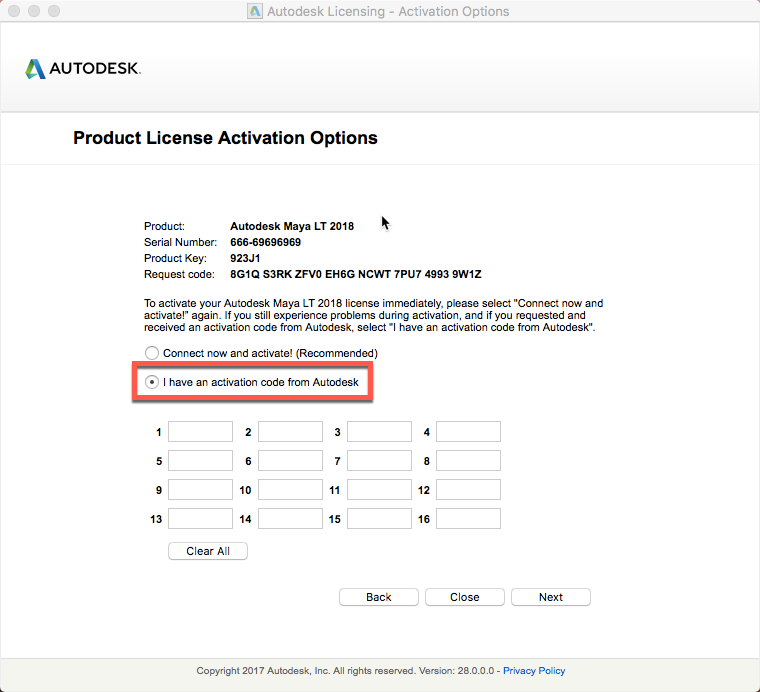This screenshot has height=692, width=760.
Task: Go back with the Back button
Action: (379, 597)
